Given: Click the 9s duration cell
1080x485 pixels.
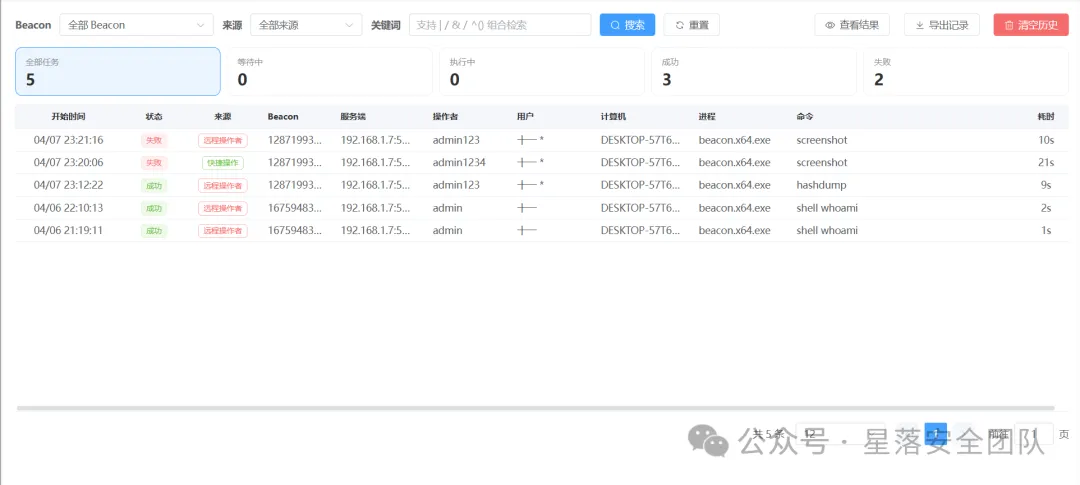Looking at the screenshot, I should point(1046,185).
